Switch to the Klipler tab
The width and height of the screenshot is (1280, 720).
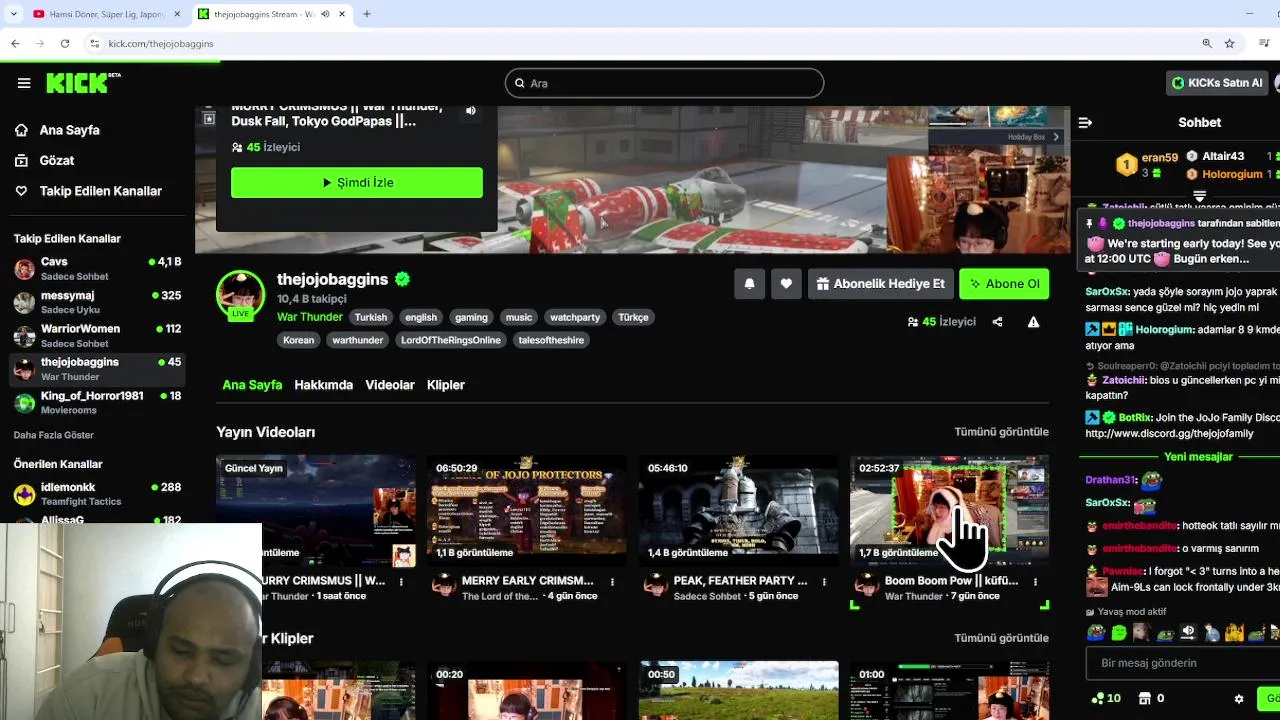446,385
